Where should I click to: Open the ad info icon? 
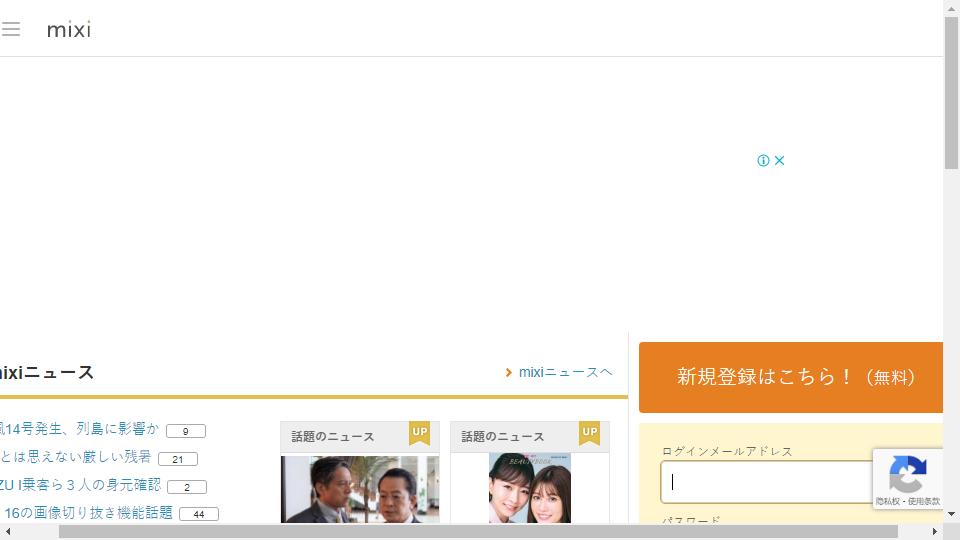[763, 160]
